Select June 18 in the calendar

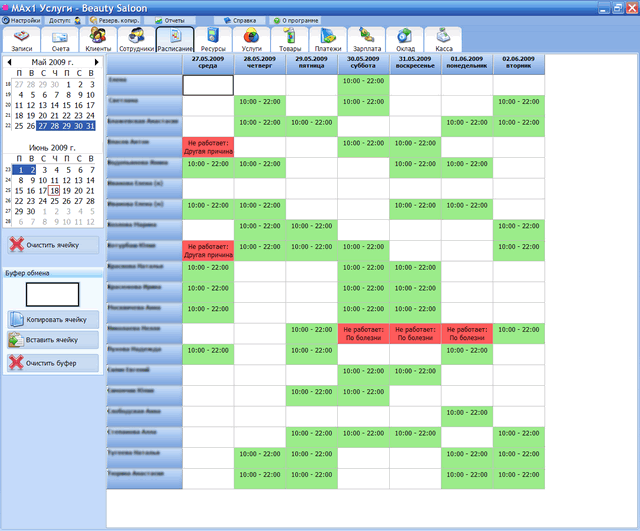tap(54, 191)
